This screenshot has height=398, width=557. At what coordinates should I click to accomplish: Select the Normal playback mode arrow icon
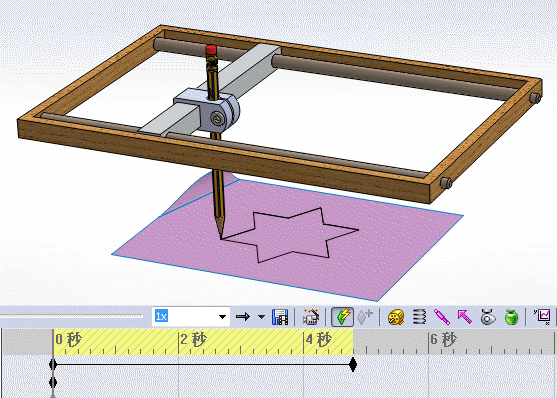point(243,317)
